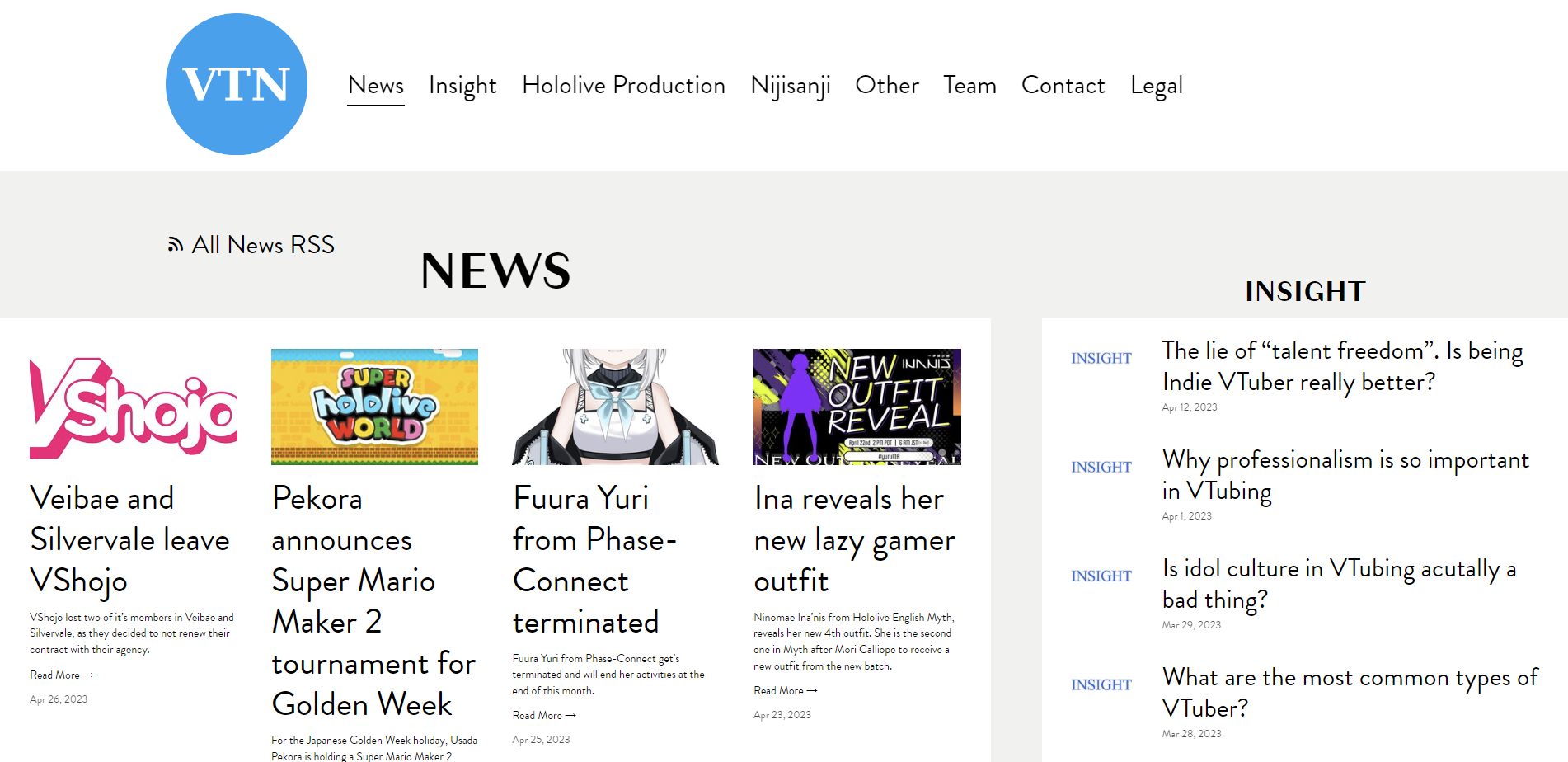Open the News menu item

[x=376, y=85]
